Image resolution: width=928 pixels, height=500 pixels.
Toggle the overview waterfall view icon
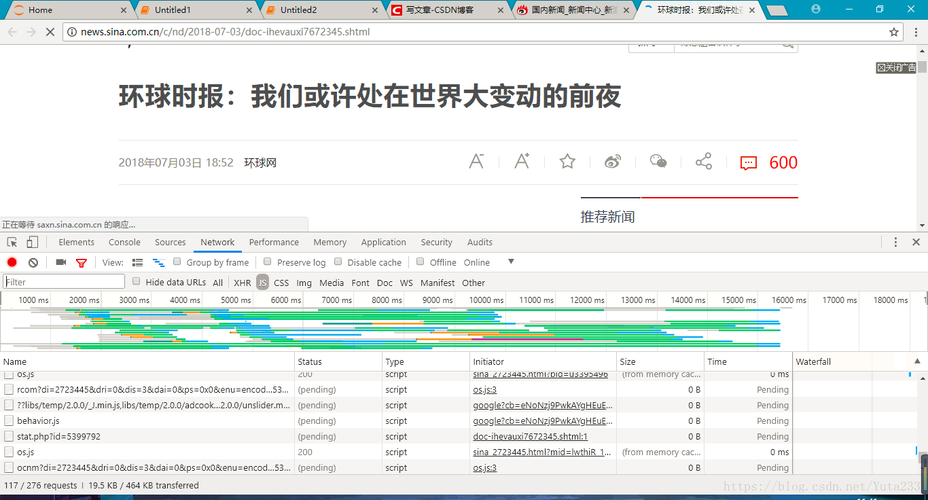(x=159, y=262)
